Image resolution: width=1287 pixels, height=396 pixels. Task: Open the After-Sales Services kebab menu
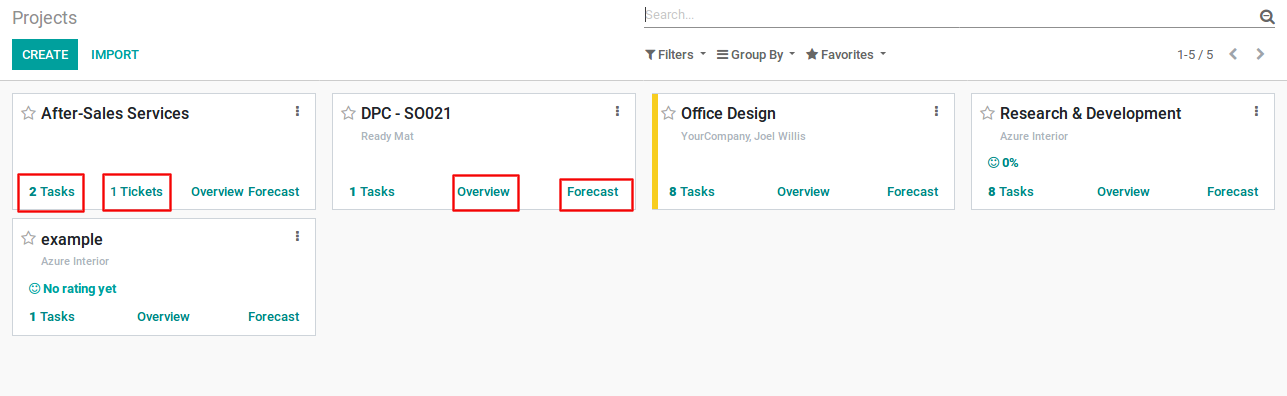[297, 112]
